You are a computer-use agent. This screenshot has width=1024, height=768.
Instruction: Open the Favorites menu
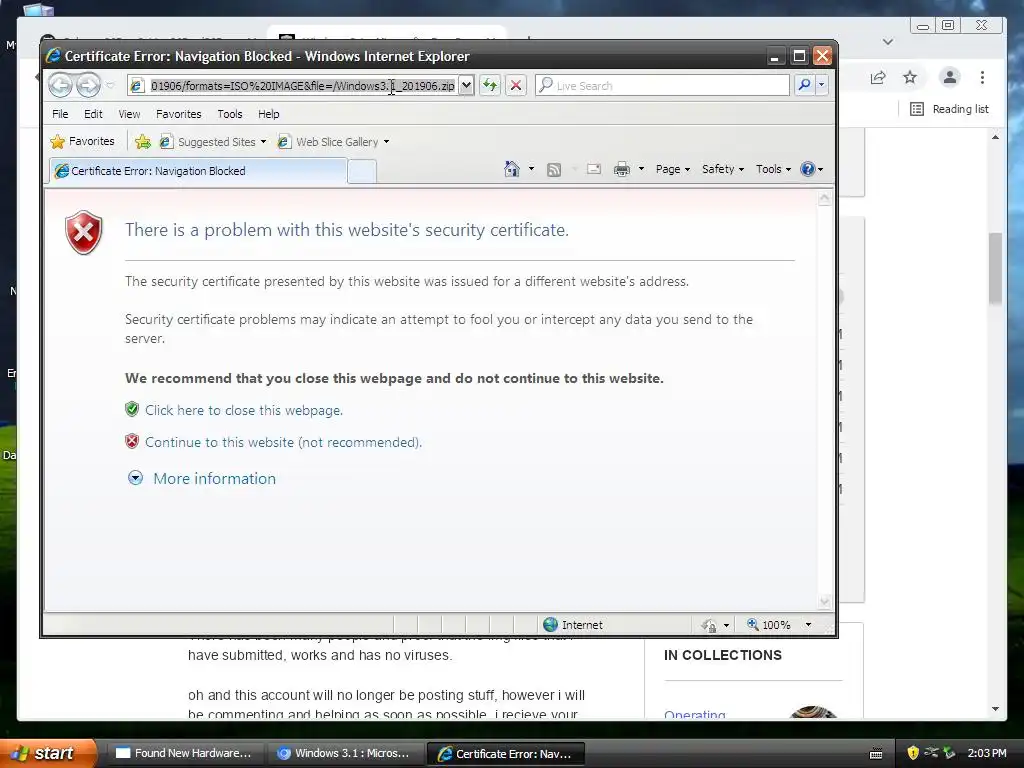click(x=178, y=114)
